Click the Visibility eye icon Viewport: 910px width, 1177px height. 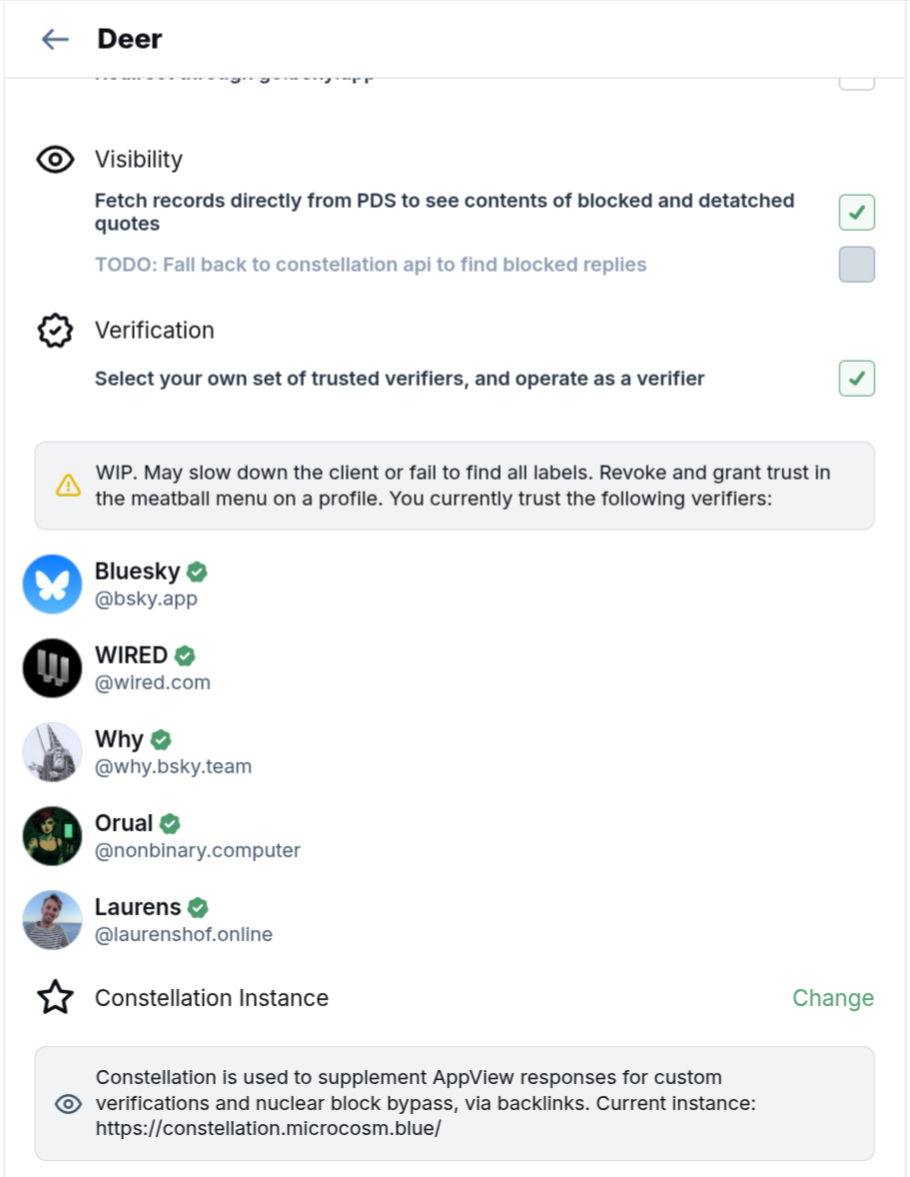point(55,159)
